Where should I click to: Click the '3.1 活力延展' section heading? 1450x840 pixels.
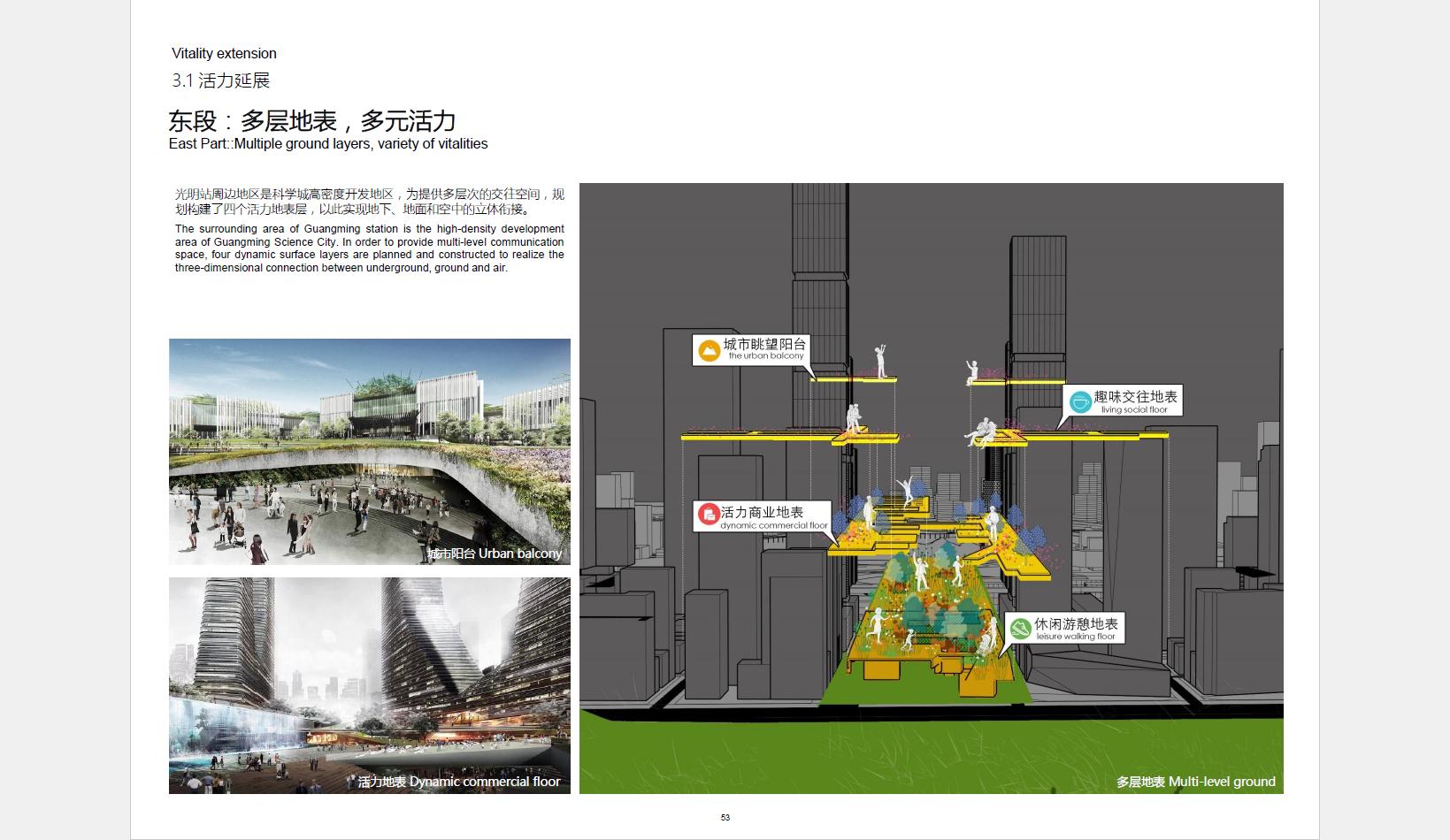tap(221, 80)
